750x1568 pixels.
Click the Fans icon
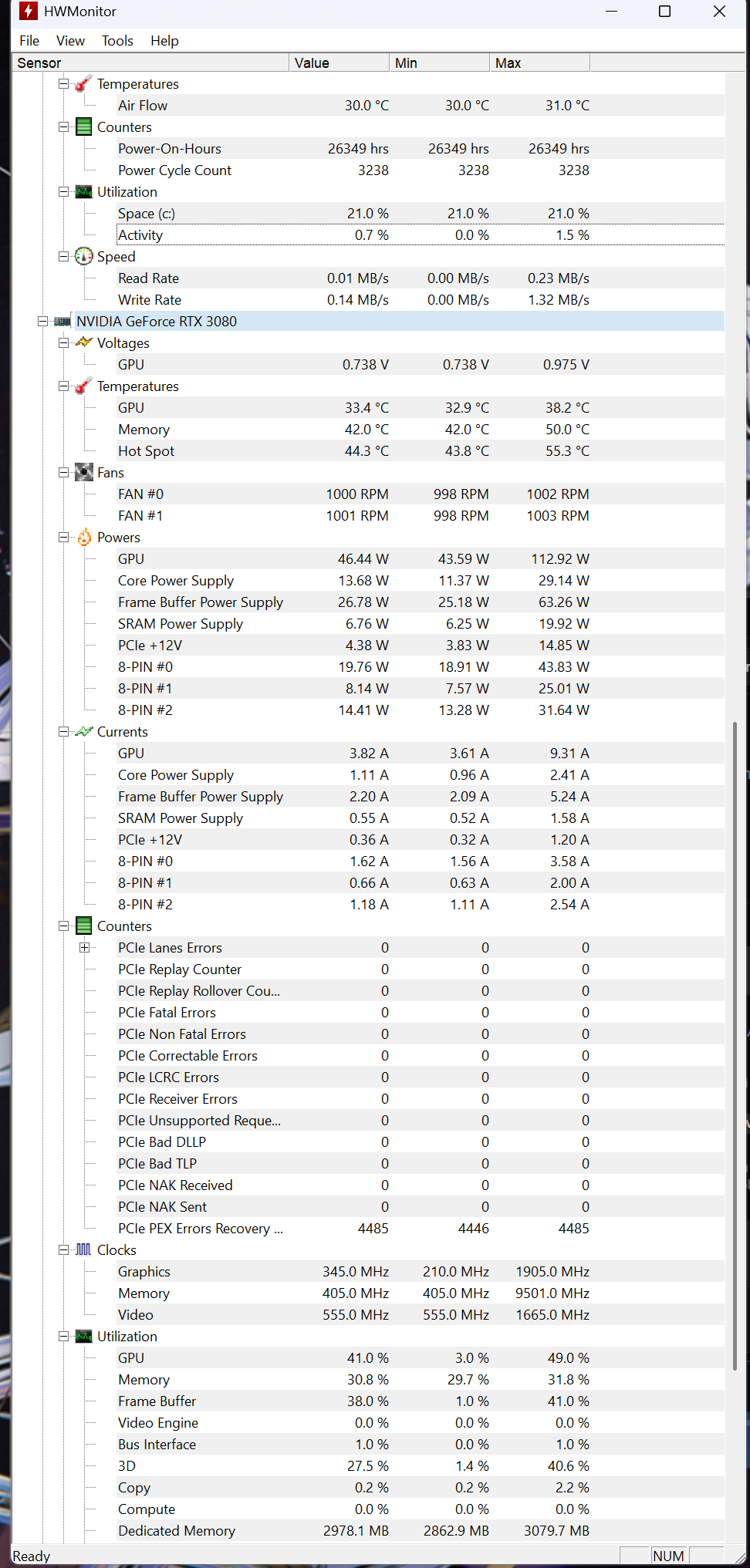pyautogui.click(x=83, y=473)
